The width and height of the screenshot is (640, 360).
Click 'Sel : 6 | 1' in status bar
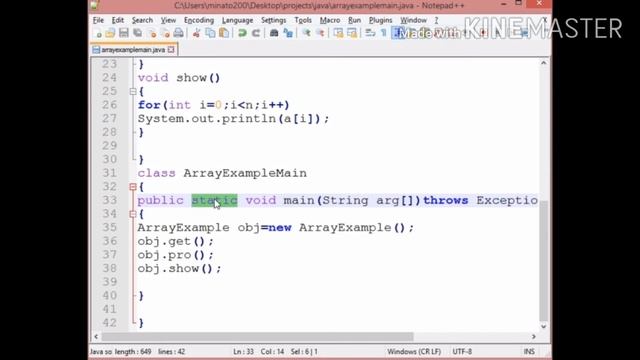(x=304, y=351)
